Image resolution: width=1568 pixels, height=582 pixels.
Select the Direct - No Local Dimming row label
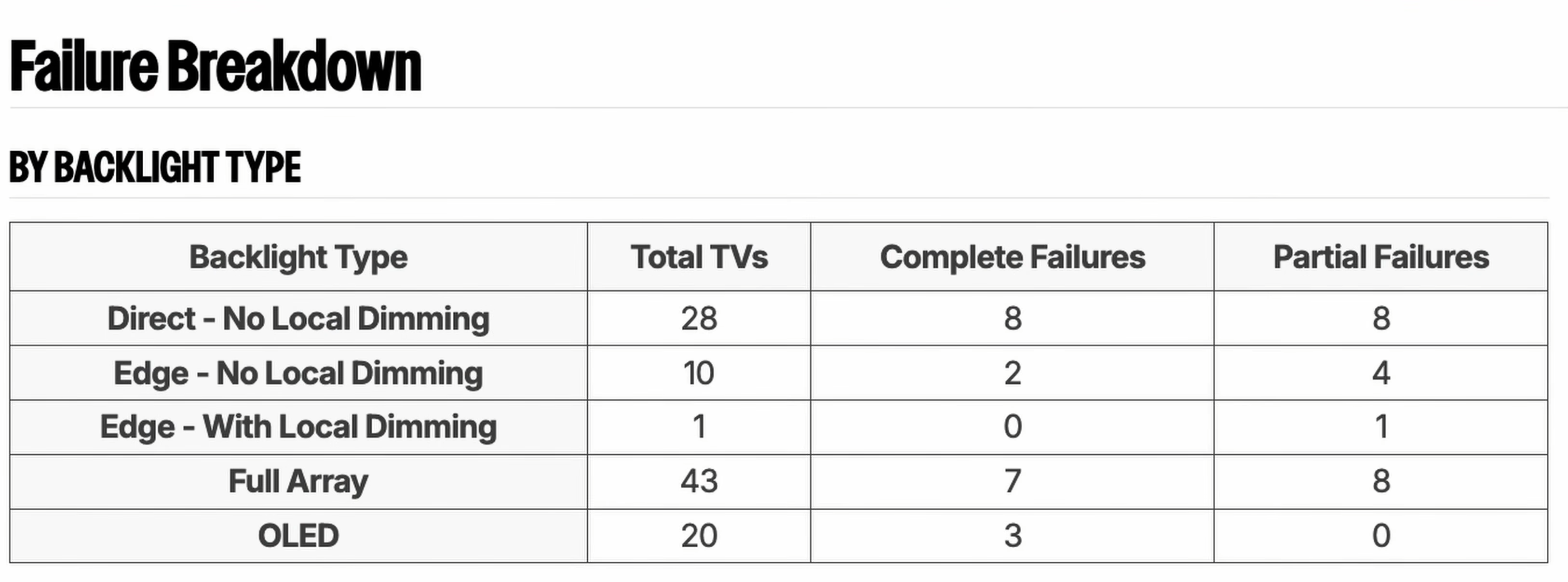tap(298, 318)
